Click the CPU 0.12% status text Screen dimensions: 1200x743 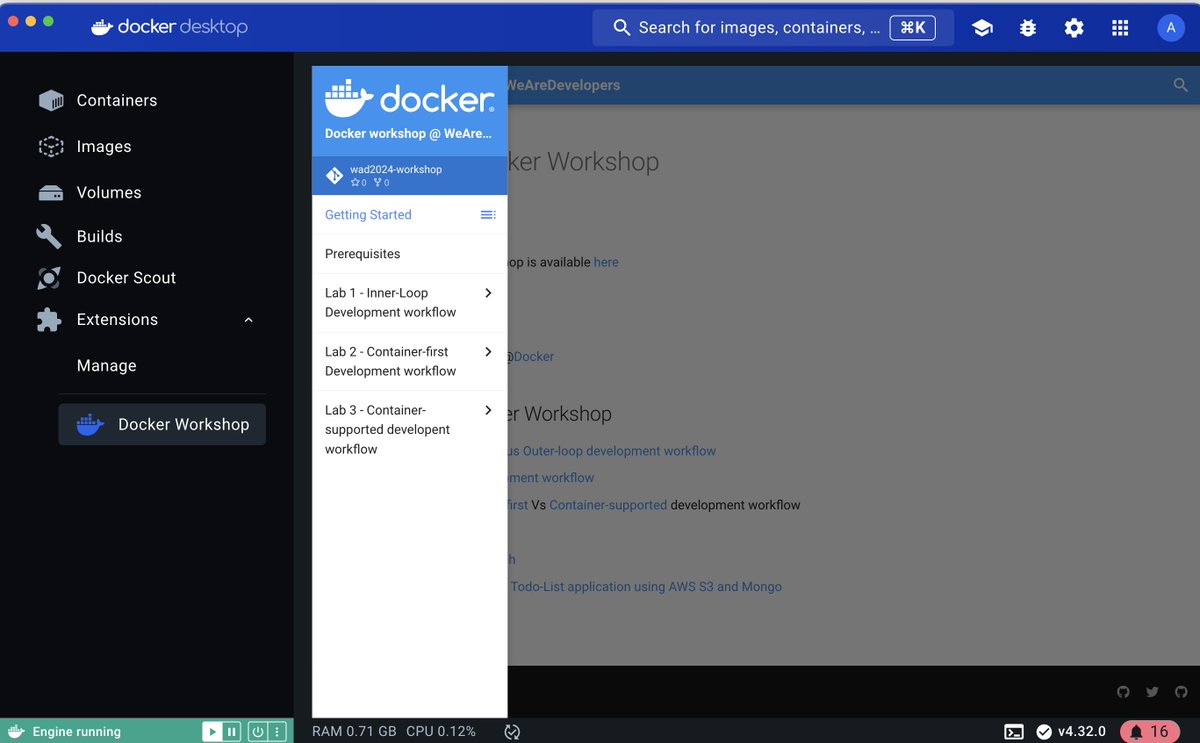(441, 731)
